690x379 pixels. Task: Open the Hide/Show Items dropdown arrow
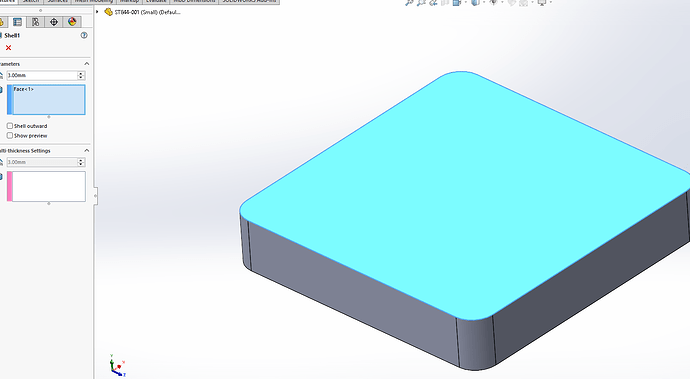click(502, 3)
